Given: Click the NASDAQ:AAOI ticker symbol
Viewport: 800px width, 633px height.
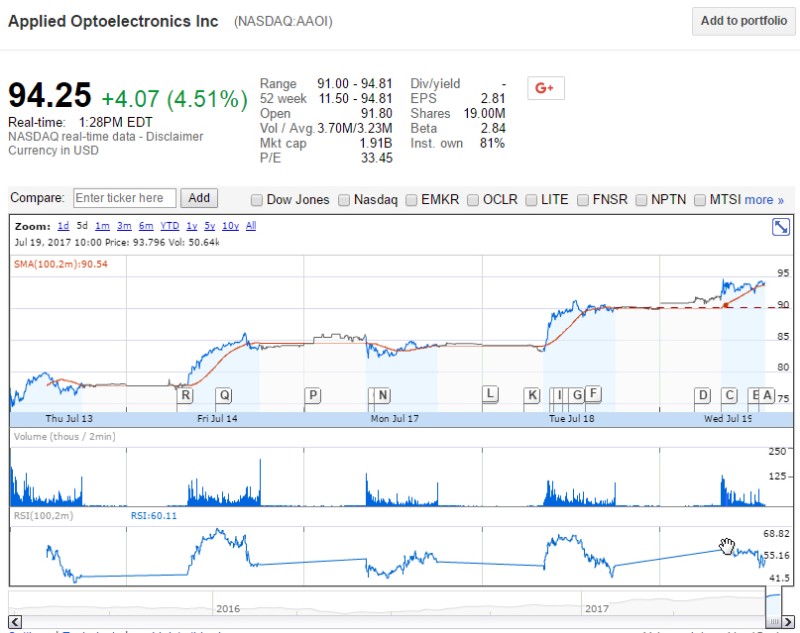Looking at the screenshot, I should (283, 21).
